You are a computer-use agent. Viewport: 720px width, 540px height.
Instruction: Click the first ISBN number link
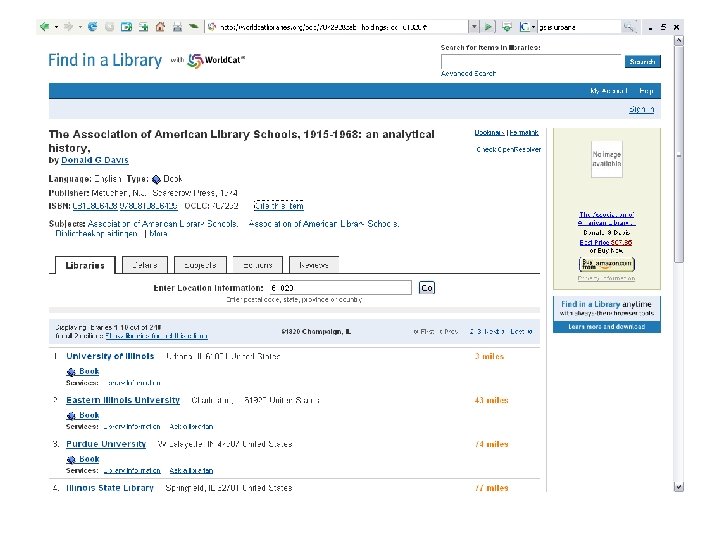95,206
